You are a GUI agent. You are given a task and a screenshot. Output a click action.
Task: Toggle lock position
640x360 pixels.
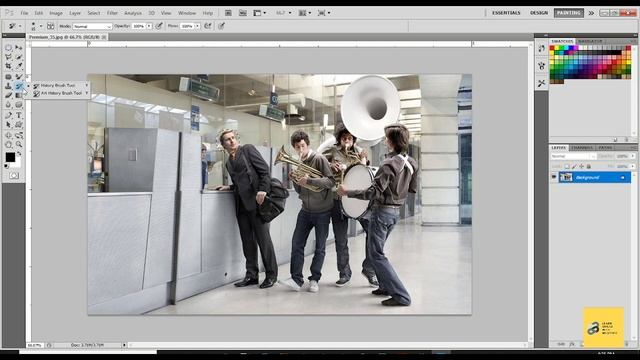point(581,167)
